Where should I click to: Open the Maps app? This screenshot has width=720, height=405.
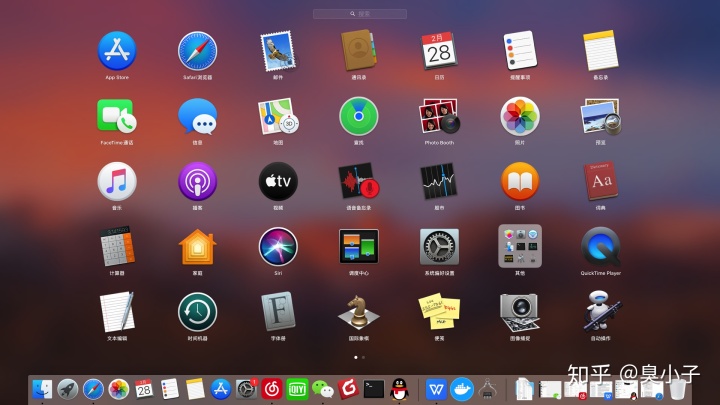point(278,116)
